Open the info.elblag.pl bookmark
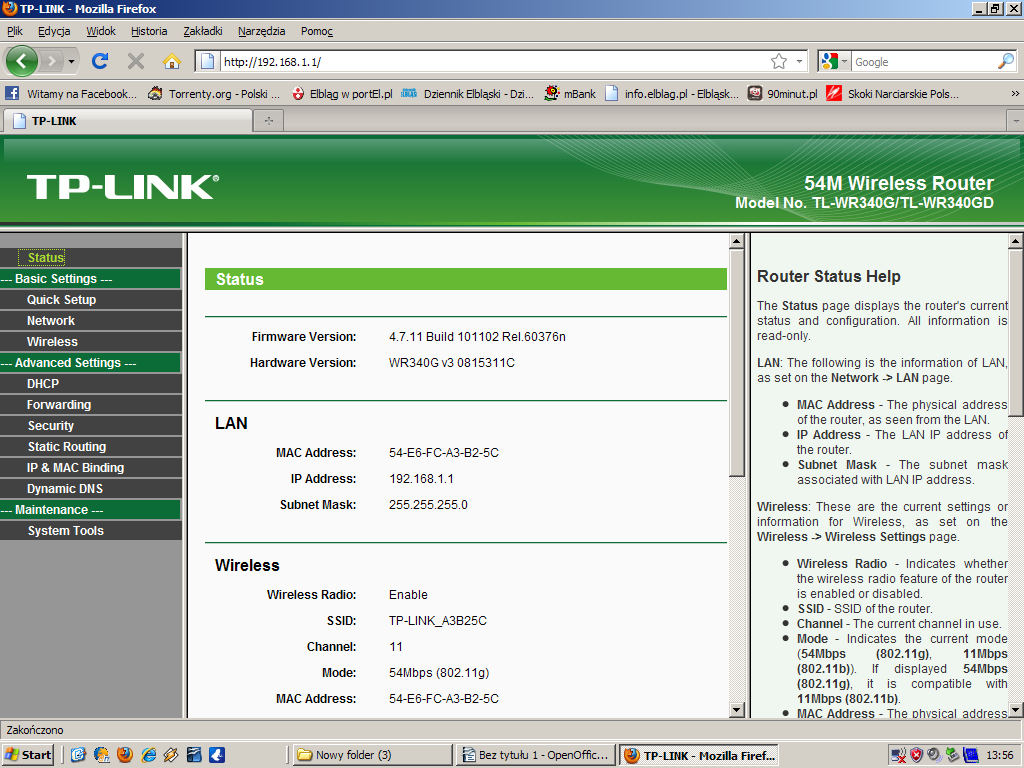 pyautogui.click(x=672, y=93)
